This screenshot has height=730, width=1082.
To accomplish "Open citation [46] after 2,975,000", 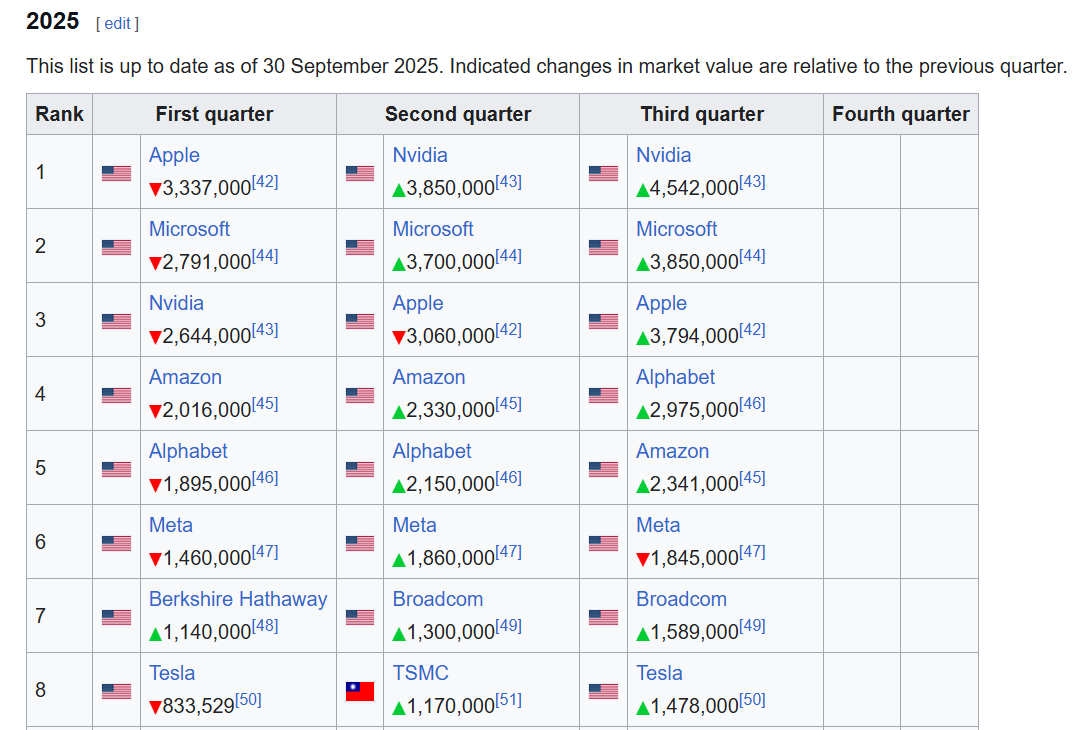I will click(x=752, y=404).
